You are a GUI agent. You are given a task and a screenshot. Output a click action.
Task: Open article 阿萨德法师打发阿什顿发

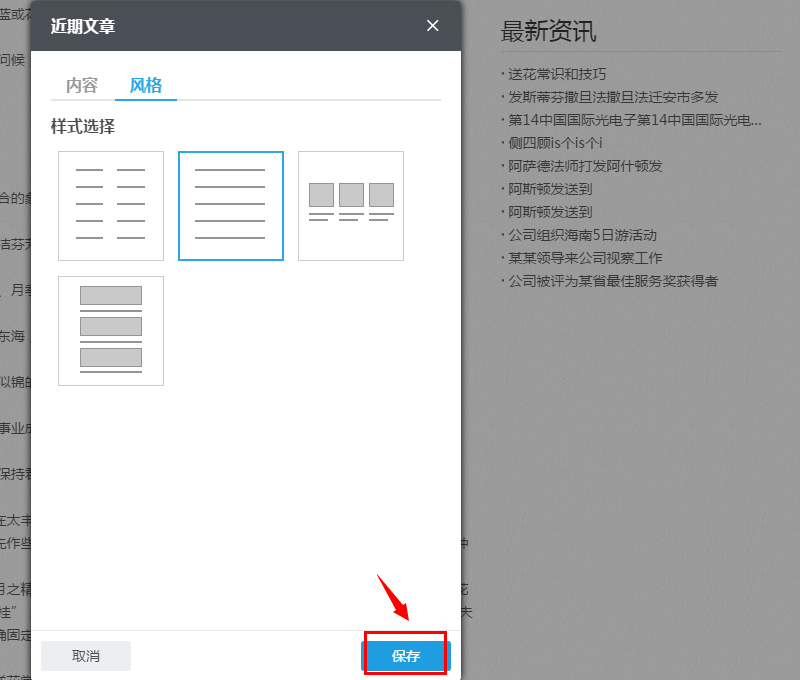coord(584,166)
